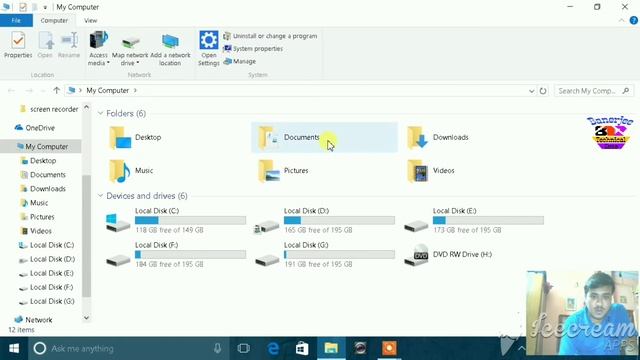The image size is (640, 360).
Task: Collapse the ribbon with the chevron
Action: click(x=621, y=20)
